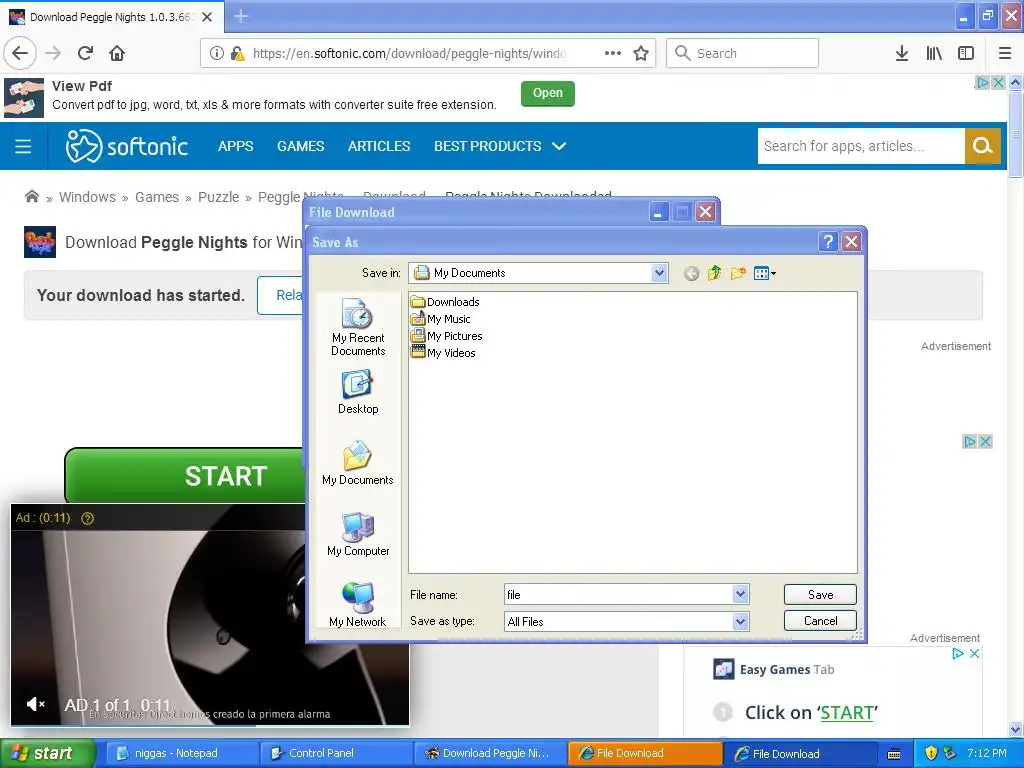Open Firefox hamburger menu
The width and height of the screenshot is (1024, 768).
(x=1005, y=53)
